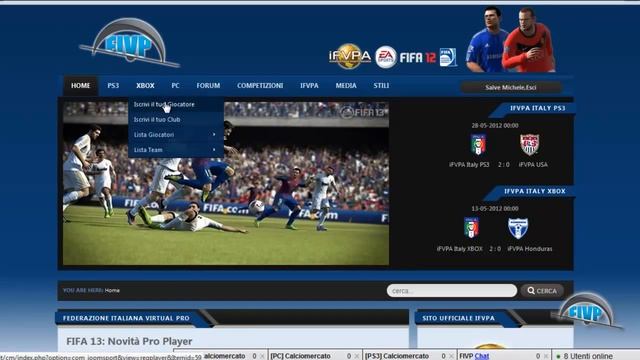The image size is (640, 360).
Task: Open the iFVPA Honduras team link
Action: click(x=530, y=249)
